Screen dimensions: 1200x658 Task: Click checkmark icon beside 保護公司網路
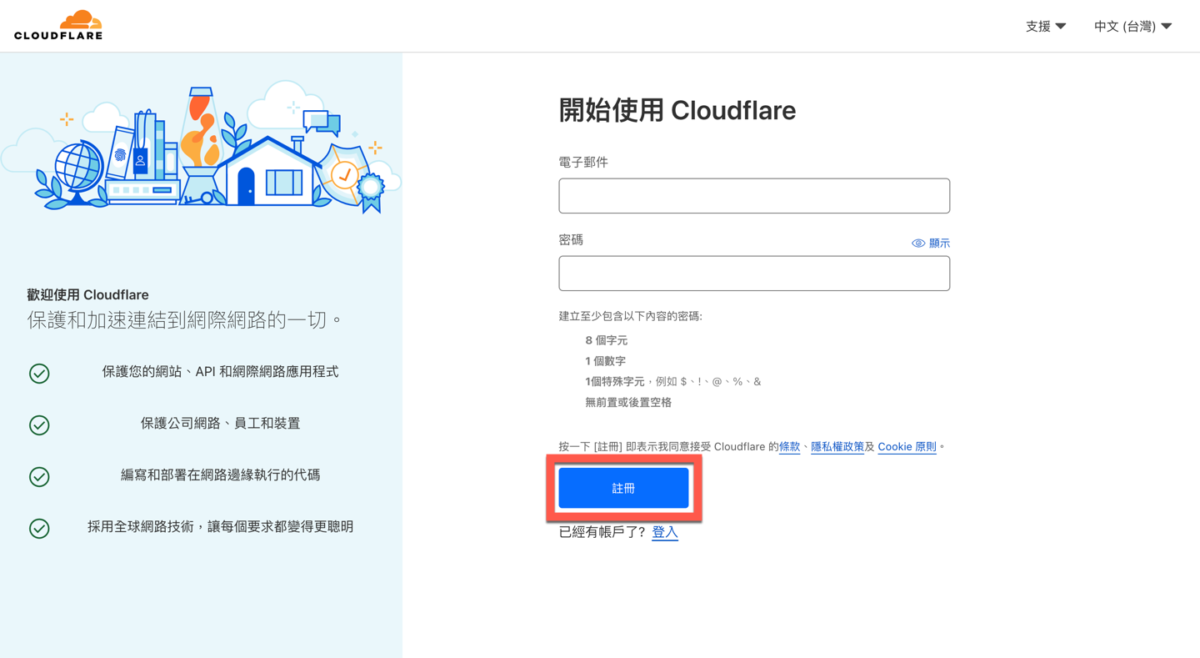39,425
